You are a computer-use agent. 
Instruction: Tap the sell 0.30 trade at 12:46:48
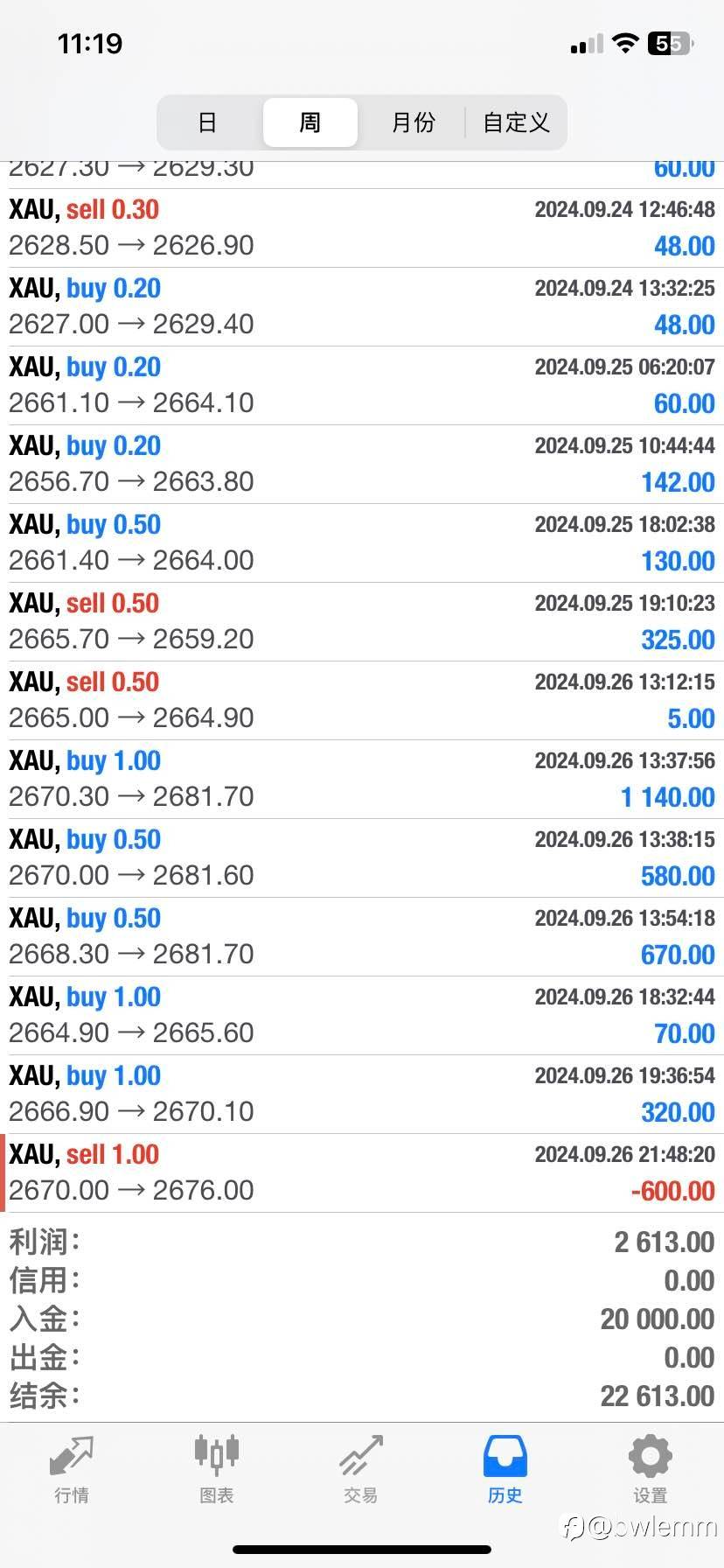pos(362,227)
